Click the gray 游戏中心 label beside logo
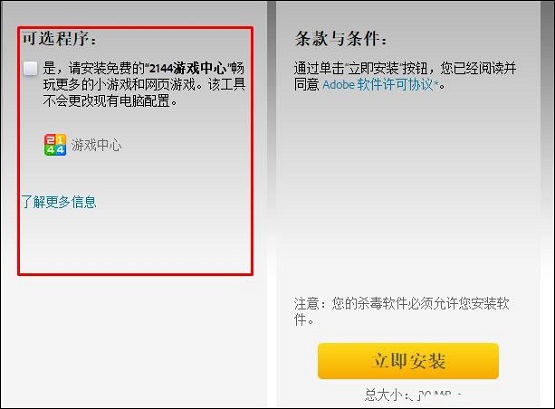This screenshot has width=555, height=409. 96,145
